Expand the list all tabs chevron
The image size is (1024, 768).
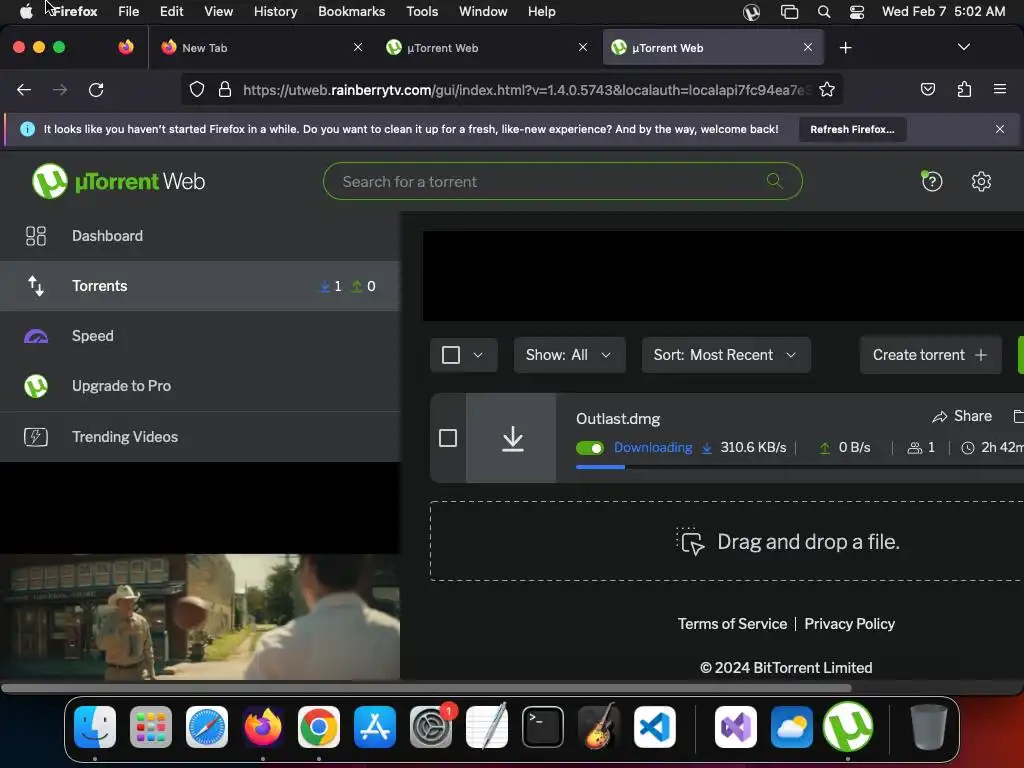click(963, 47)
